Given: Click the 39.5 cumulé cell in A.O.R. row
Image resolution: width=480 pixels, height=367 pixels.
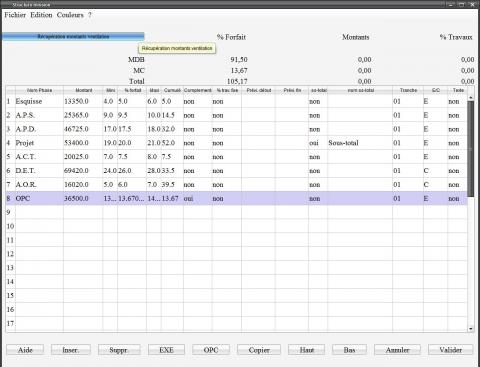Looking at the screenshot, I should pos(172,185).
